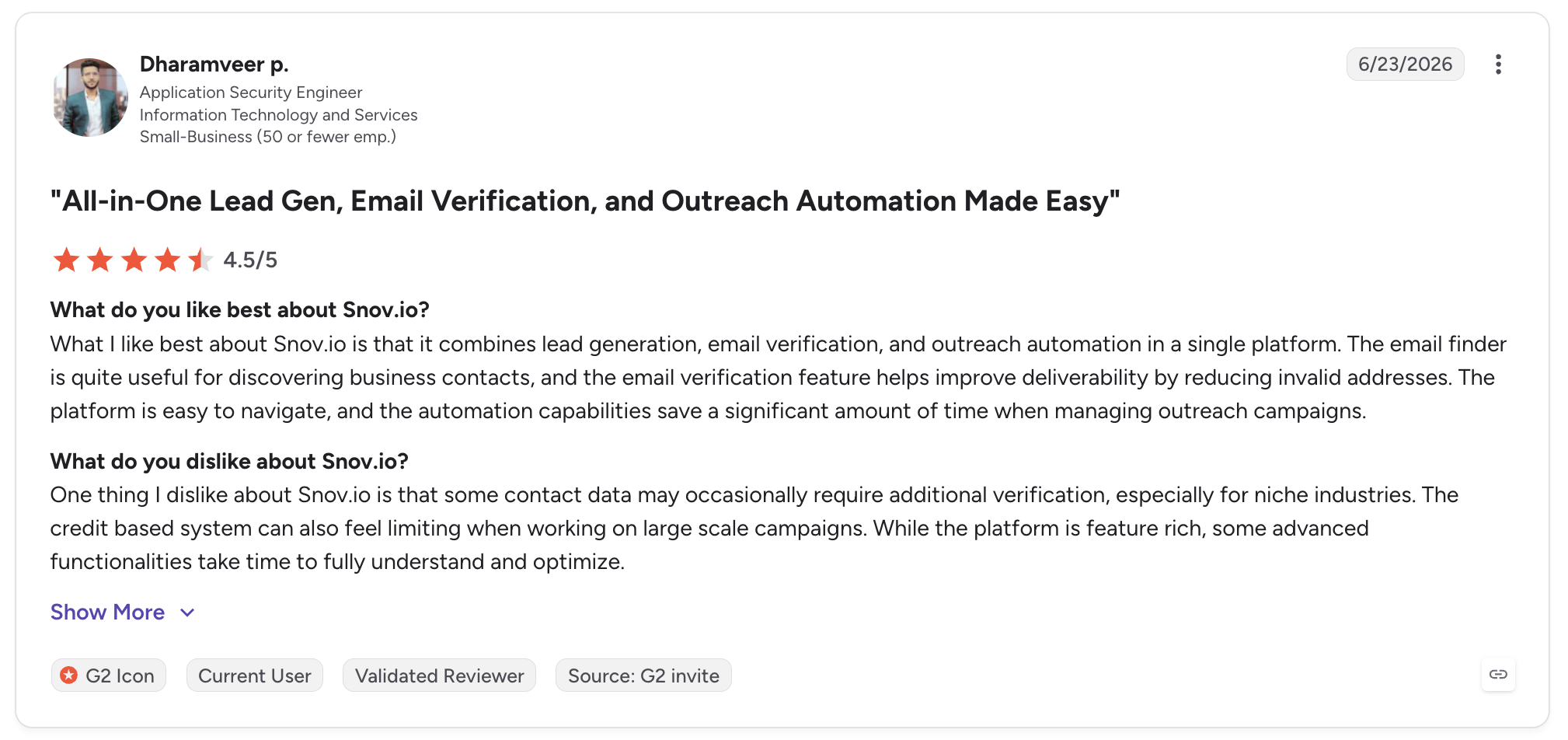Click the Source: G2 invite tag
This screenshot has width=1568, height=740.
[643, 675]
